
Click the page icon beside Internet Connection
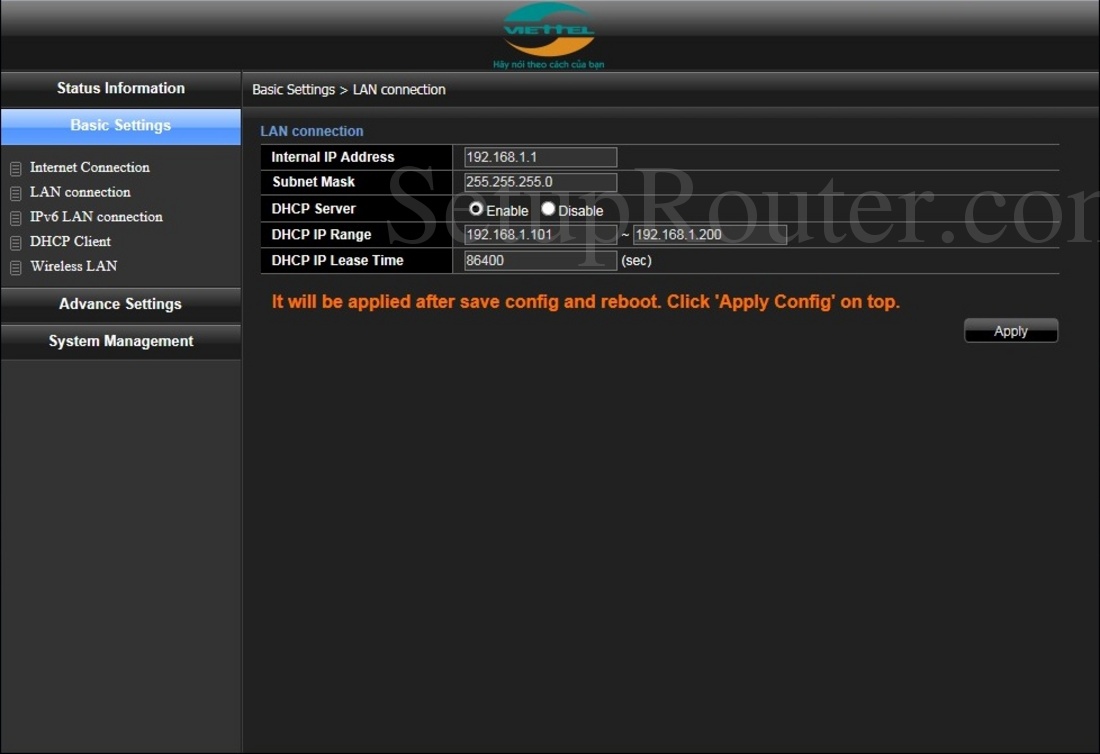(15, 167)
